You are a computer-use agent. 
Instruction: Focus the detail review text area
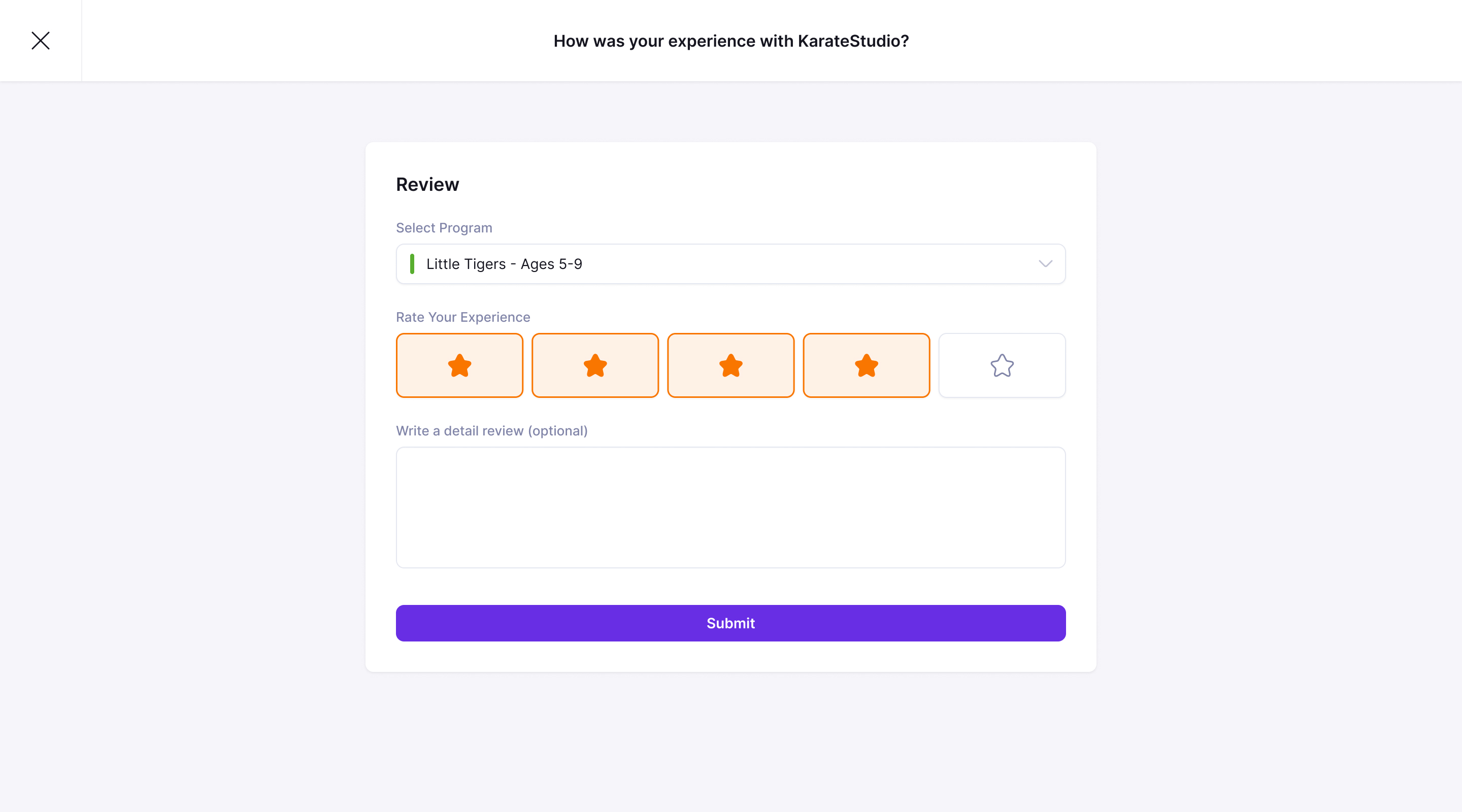point(730,507)
